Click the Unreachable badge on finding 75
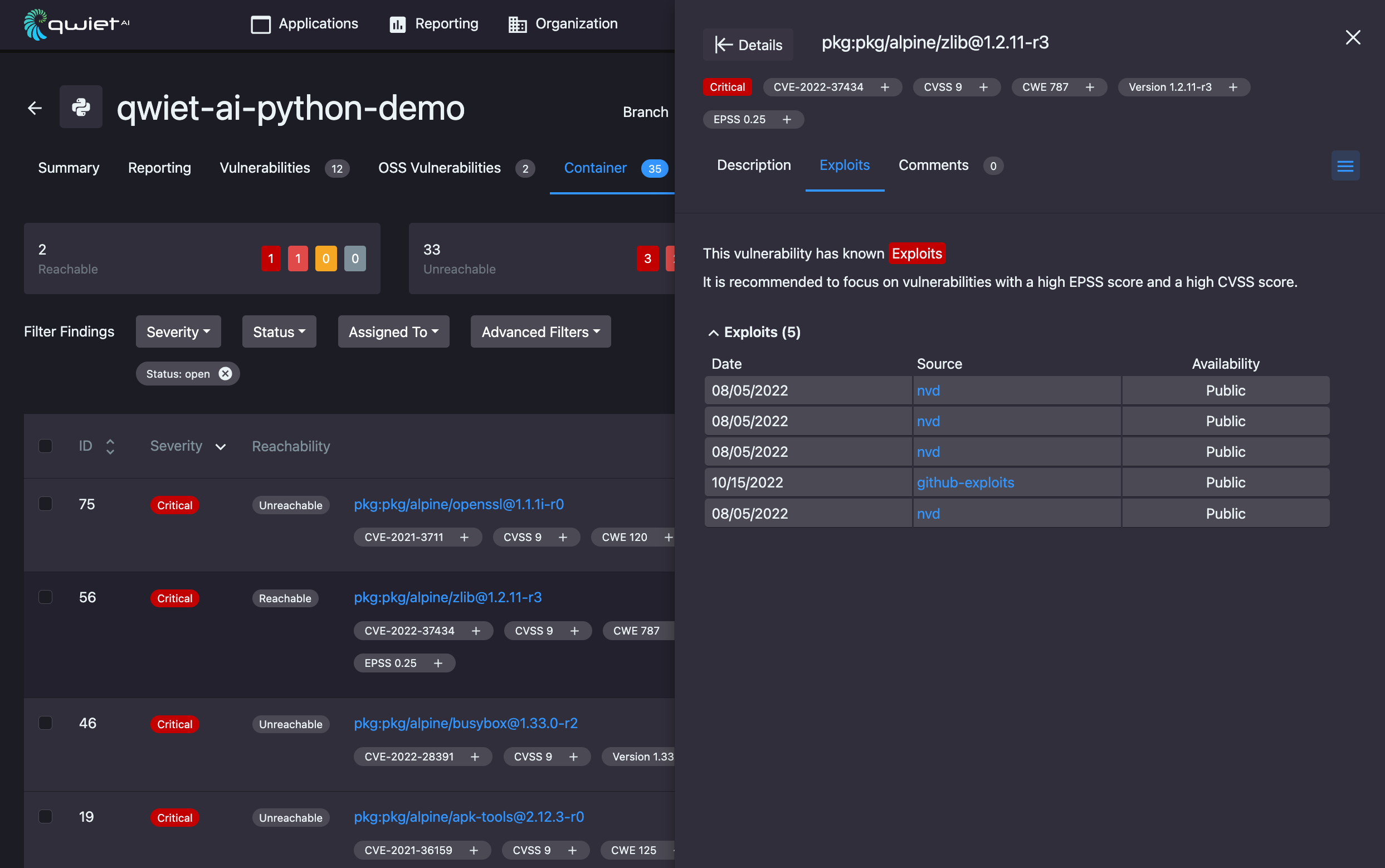The image size is (1385, 868). [290, 505]
